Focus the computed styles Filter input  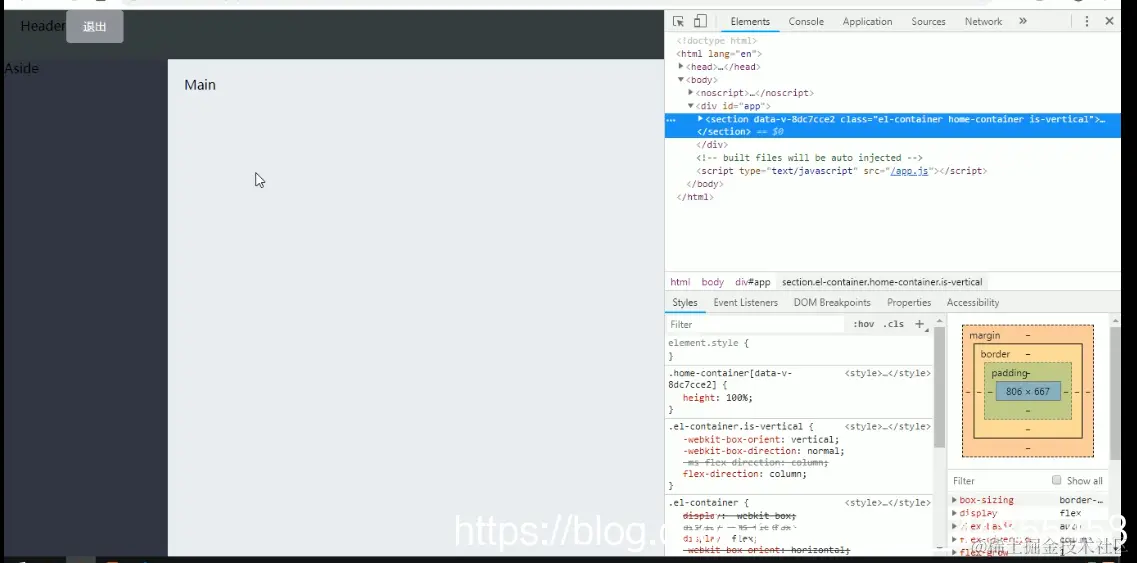tap(997, 480)
